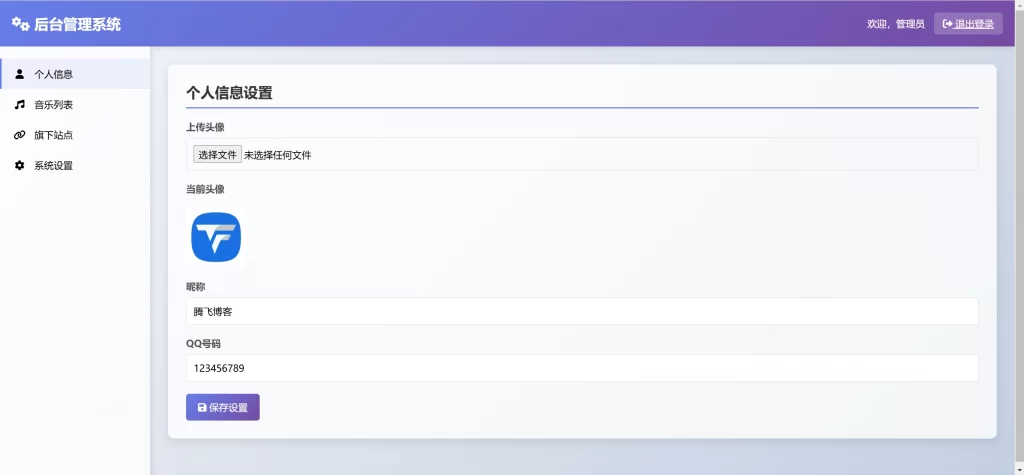This screenshot has height=475, width=1024.
Task: Go to 音乐列表 in the sidebar
Action: (x=53, y=104)
